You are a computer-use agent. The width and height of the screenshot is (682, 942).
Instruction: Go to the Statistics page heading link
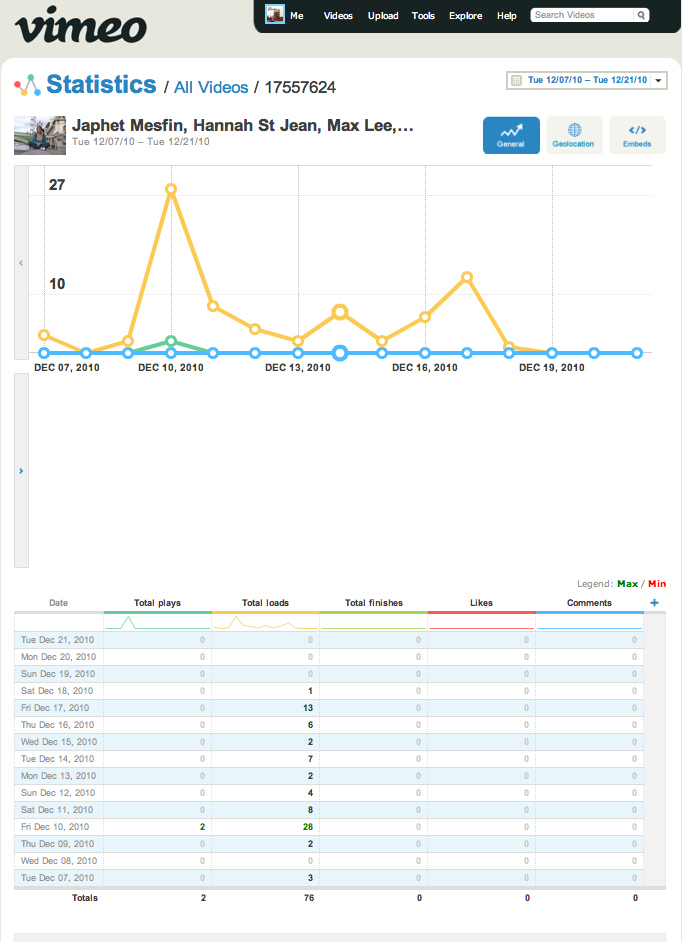pos(101,85)
